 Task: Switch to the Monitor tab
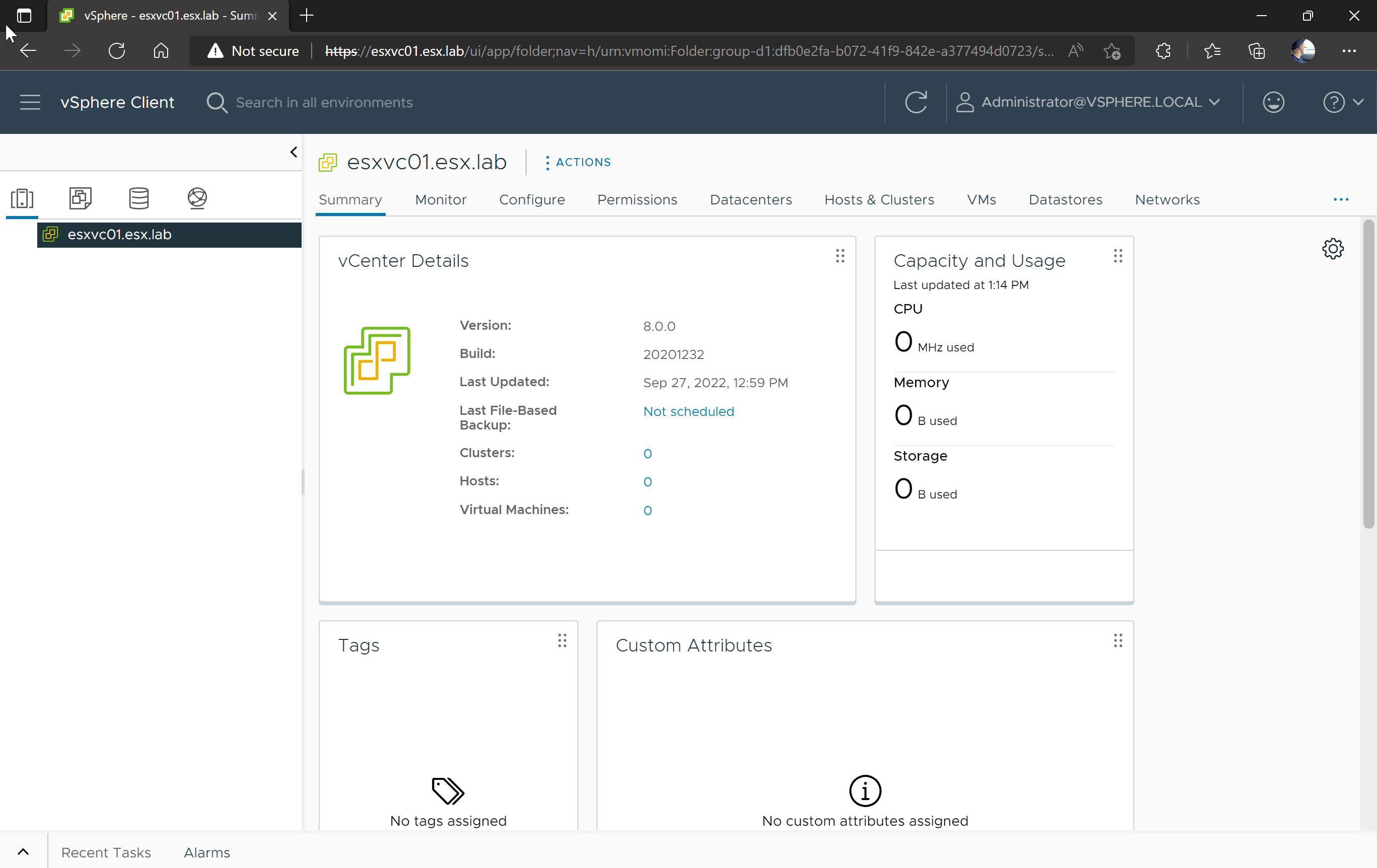tap(441, 199)
